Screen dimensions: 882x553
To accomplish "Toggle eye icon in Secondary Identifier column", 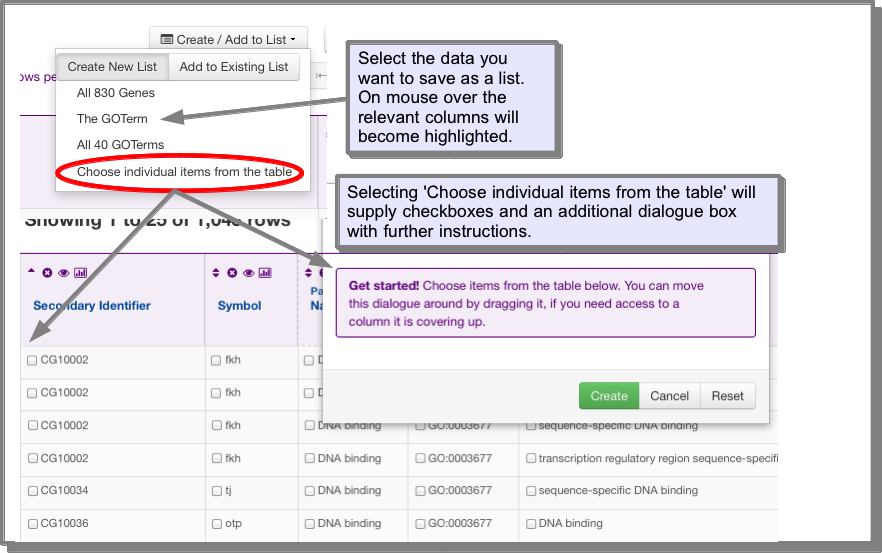I will 64,273.
